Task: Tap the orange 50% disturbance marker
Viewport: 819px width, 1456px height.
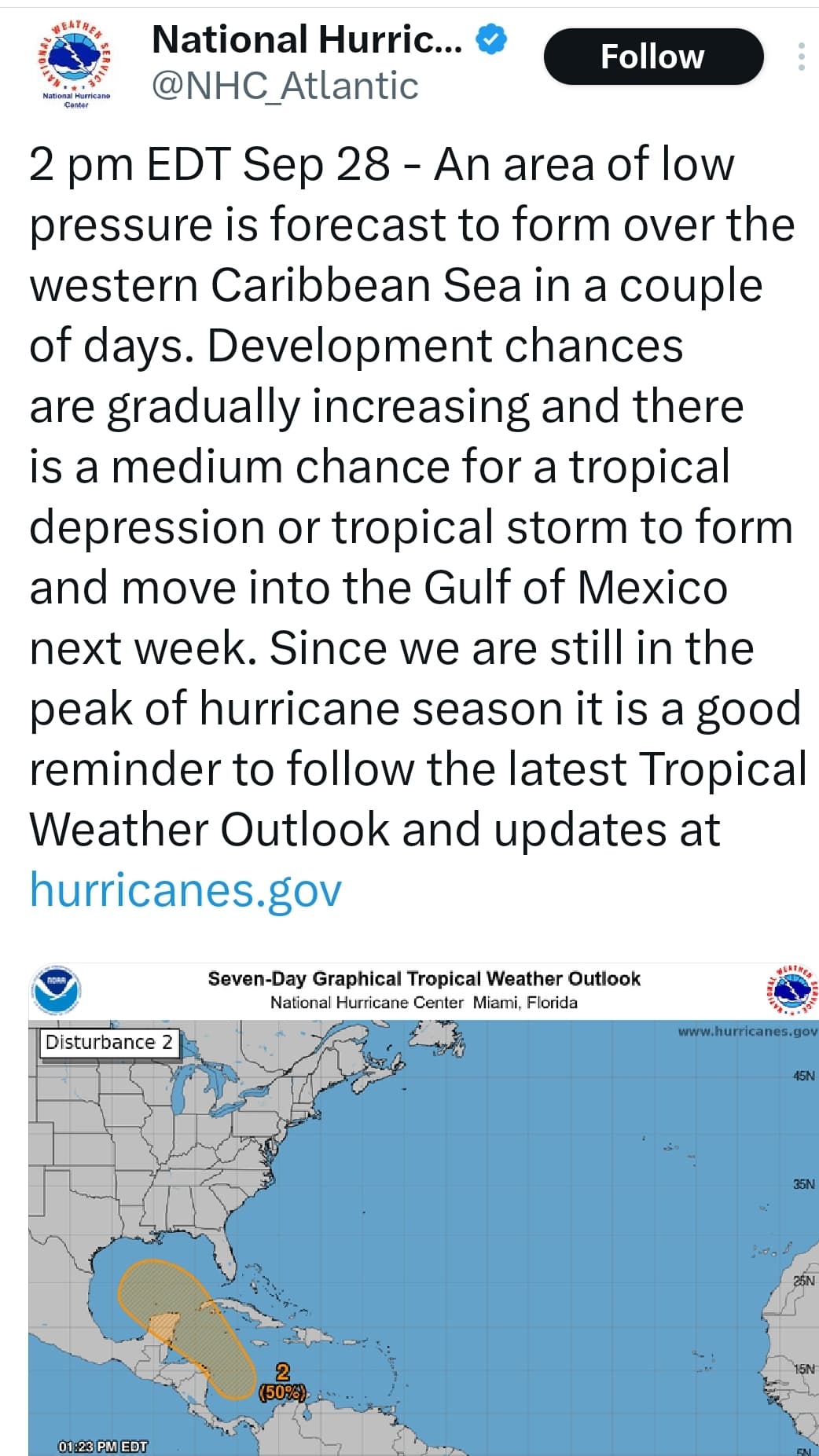Action: click(x=282, y=1392)
